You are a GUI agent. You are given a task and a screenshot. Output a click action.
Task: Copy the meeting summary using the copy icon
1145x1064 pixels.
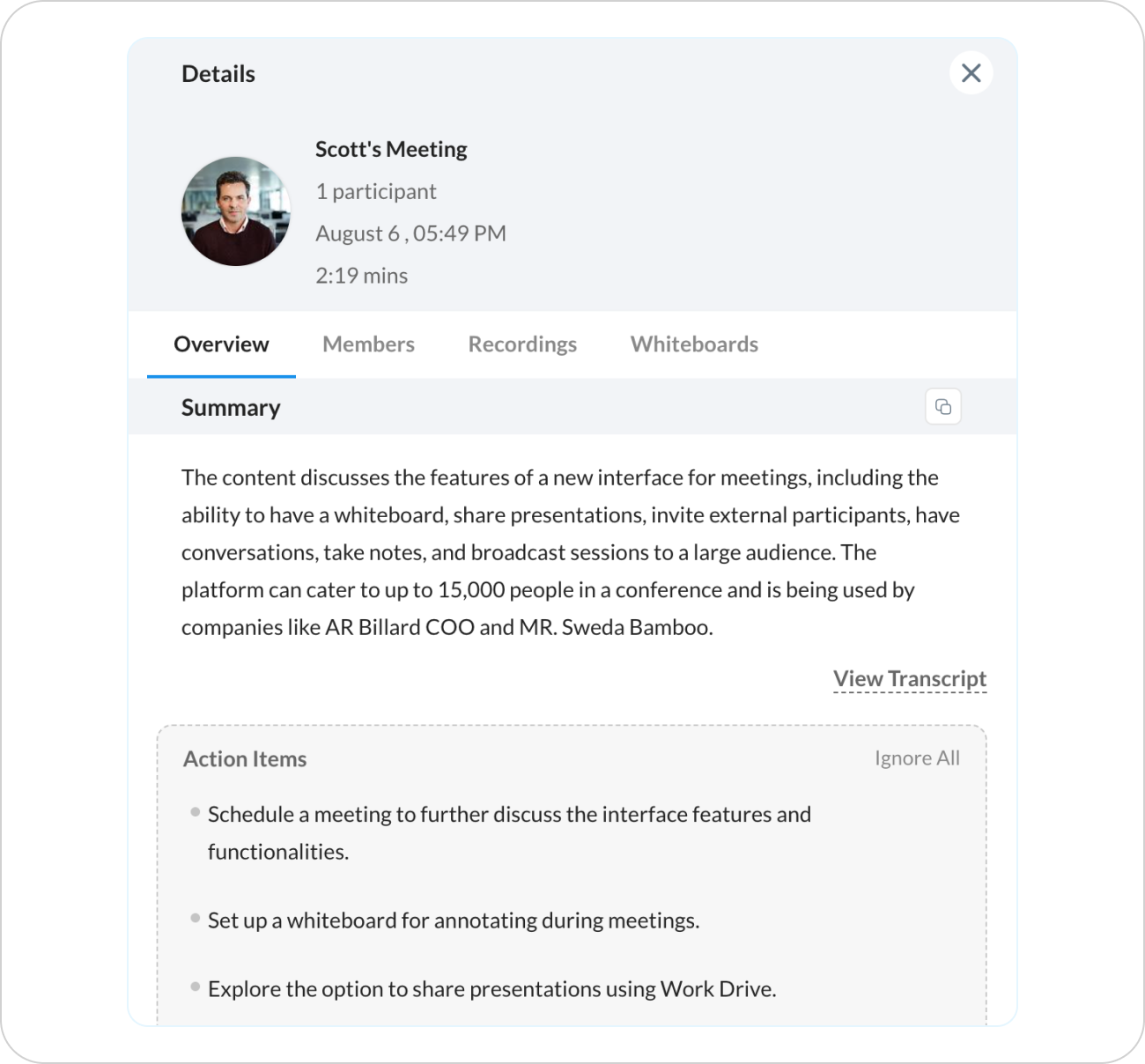943,407
